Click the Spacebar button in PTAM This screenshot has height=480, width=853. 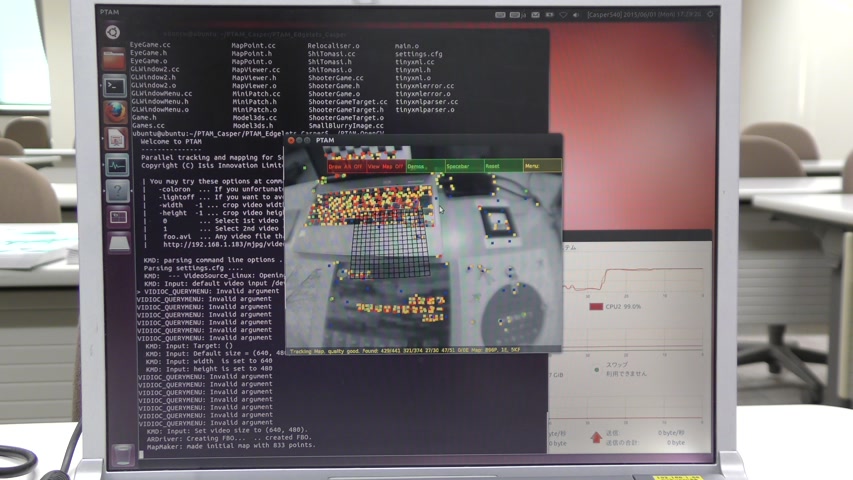click(464, 166)
